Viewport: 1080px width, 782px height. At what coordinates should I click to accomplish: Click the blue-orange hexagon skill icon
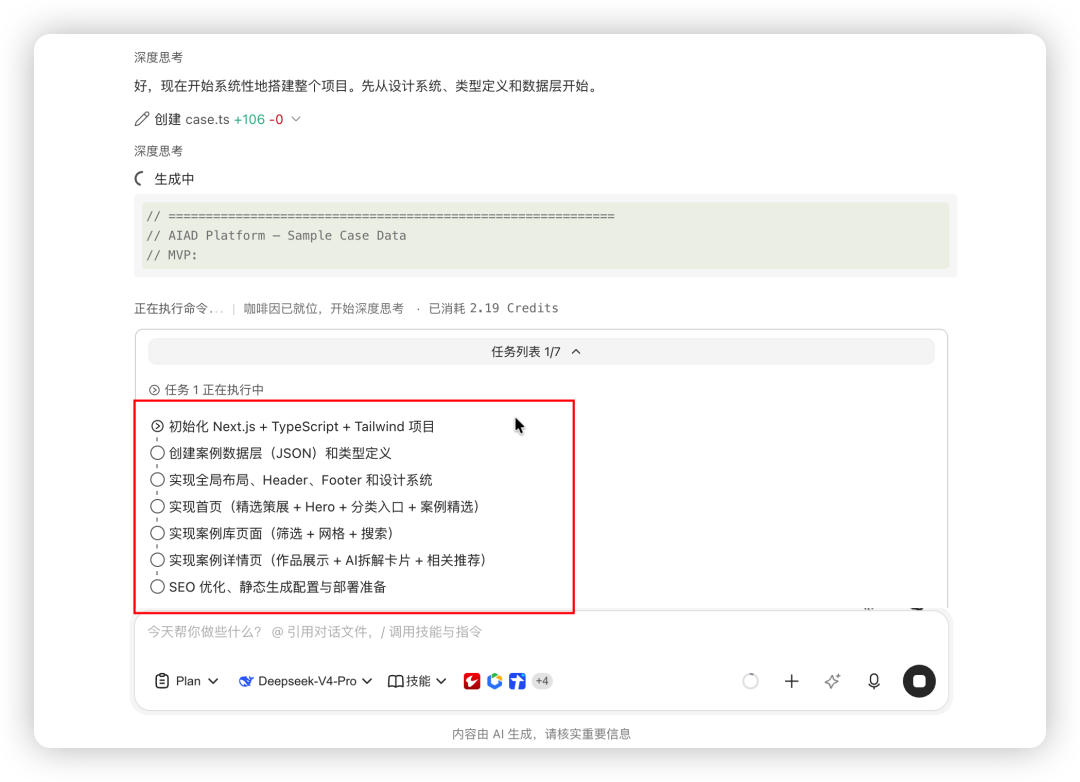point(495,681)
